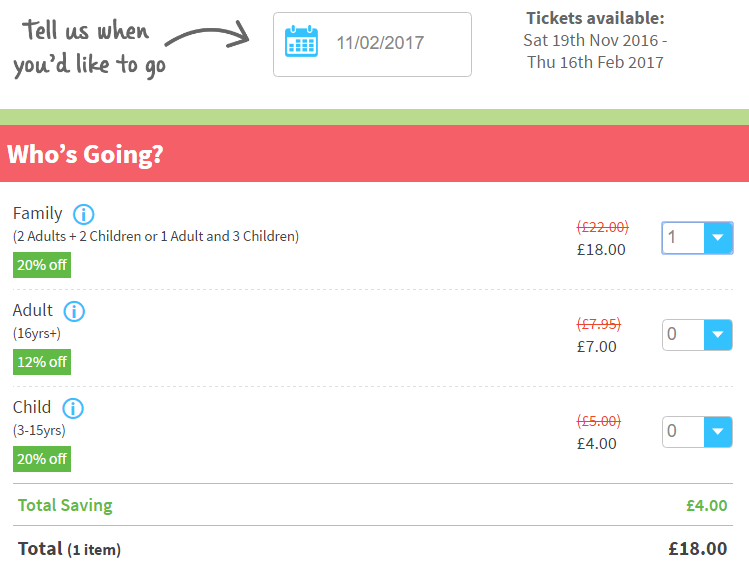Viewport: 749px width, 569px height.
Task: Open the Child ticket info icon
Action: click(x=73, y=408)
